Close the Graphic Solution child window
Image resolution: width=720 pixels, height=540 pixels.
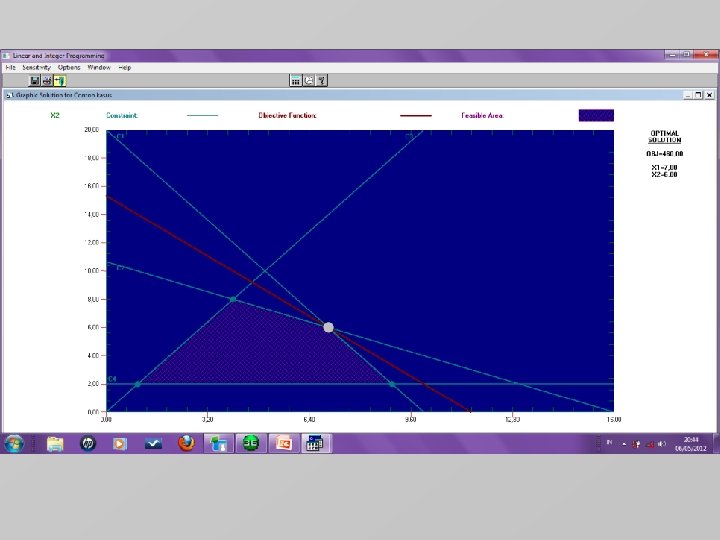tap(709, 95)
